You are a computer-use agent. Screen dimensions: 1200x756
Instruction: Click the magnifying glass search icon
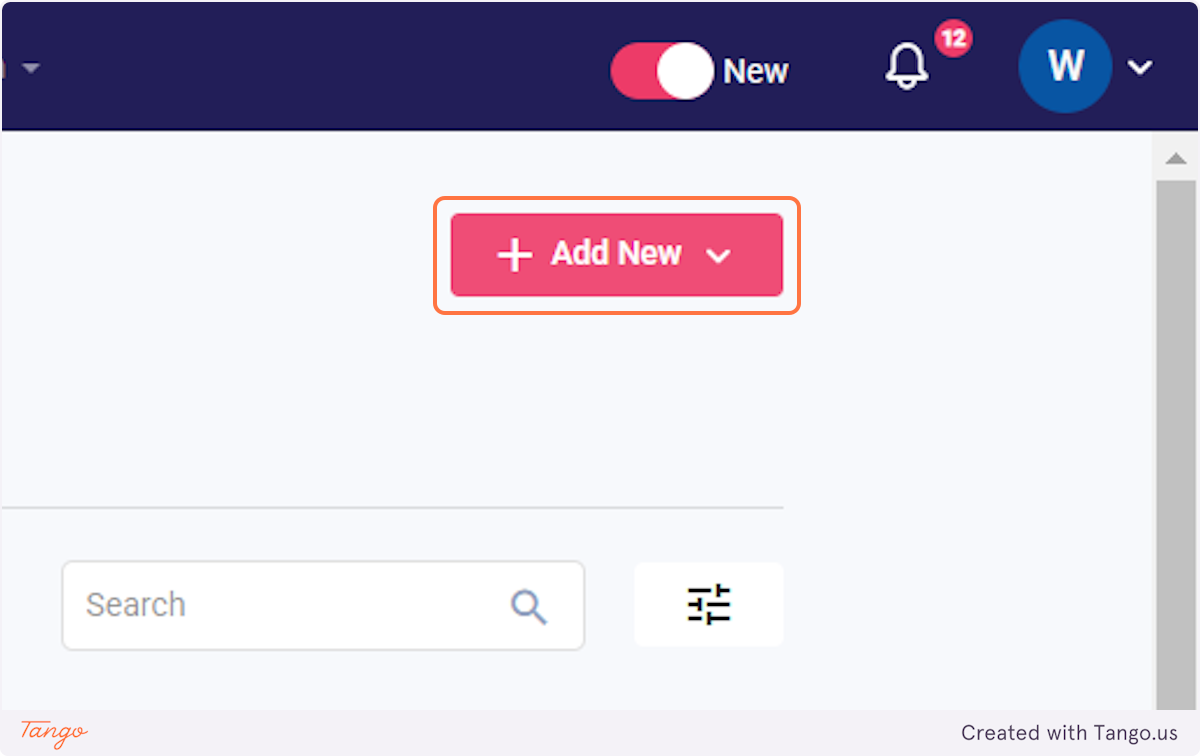tap(528, 606)
